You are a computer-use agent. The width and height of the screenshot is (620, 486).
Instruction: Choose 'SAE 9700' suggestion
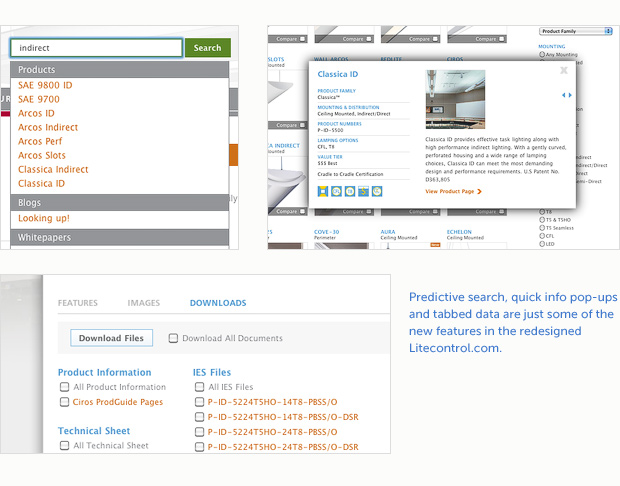pos(39,99)
